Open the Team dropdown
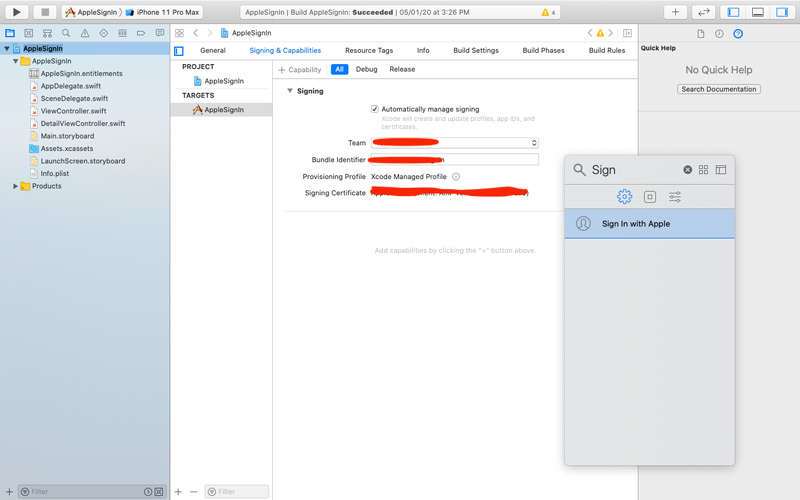This screenshot has height=500, width=800. pyautogui.click(x=455, y=143)
